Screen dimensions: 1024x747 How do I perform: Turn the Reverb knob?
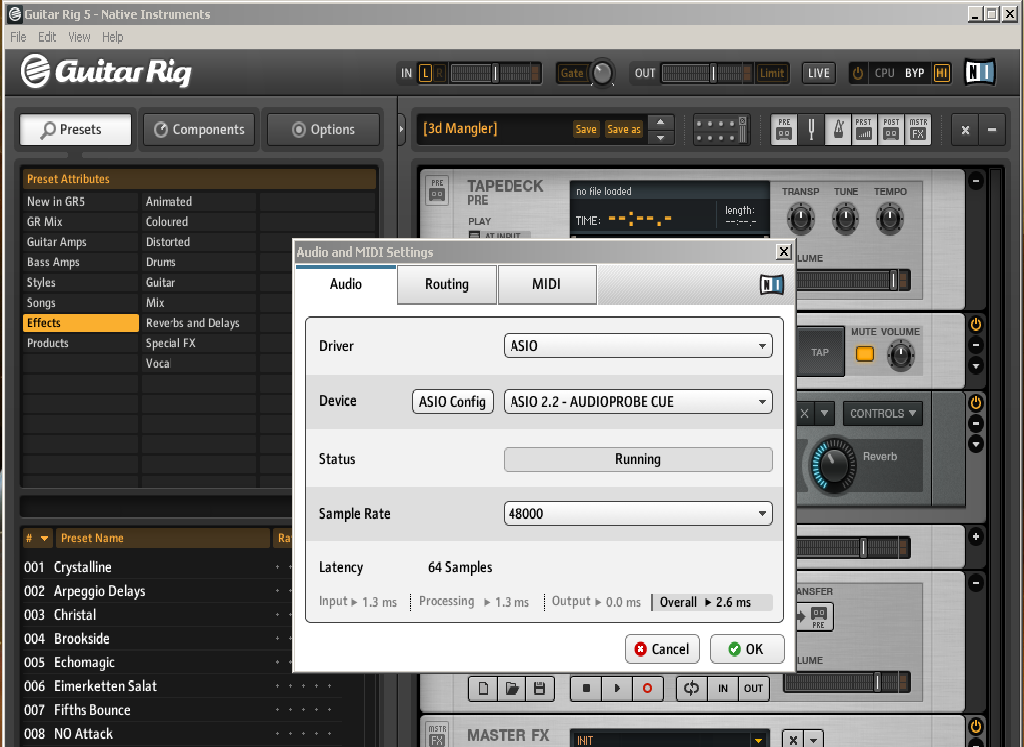coord(833,464)
